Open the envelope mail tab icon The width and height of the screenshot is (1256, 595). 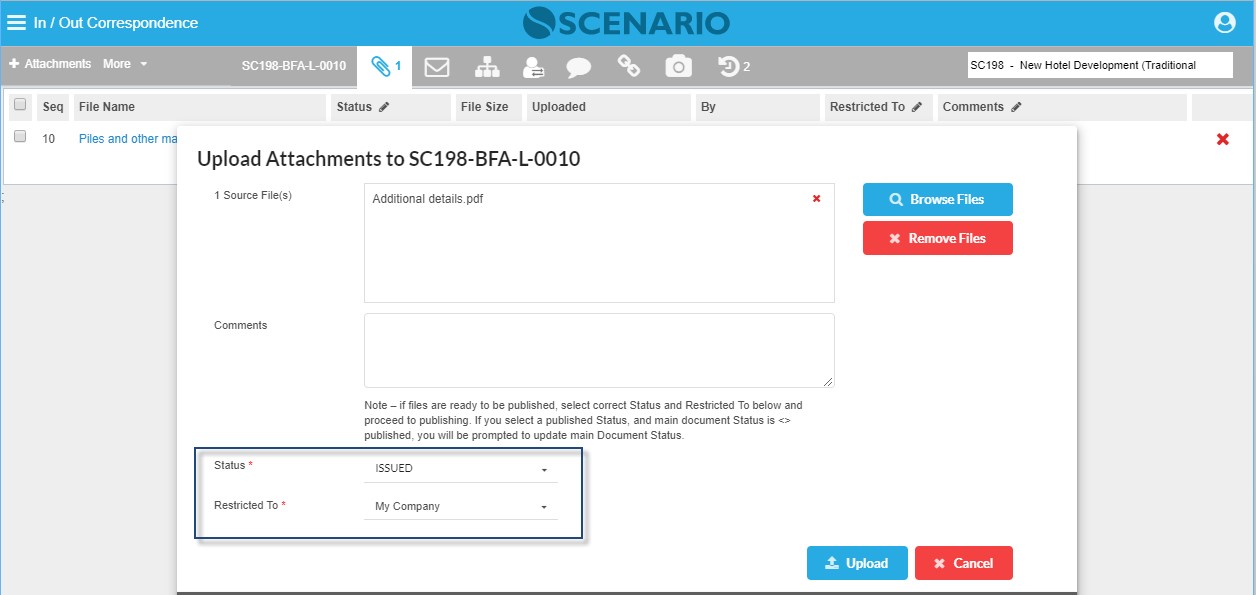[x=436, y=67]
